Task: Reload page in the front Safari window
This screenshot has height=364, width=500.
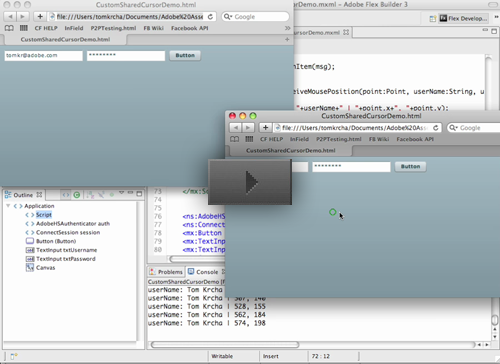Action: 436,128
